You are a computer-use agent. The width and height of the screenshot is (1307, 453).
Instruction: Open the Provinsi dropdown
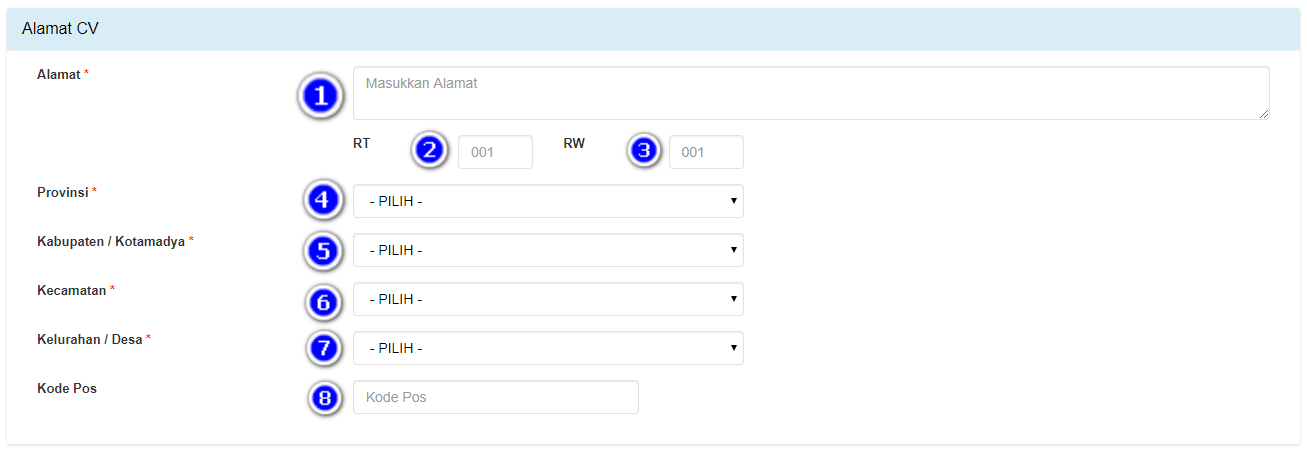click(548, 201)
